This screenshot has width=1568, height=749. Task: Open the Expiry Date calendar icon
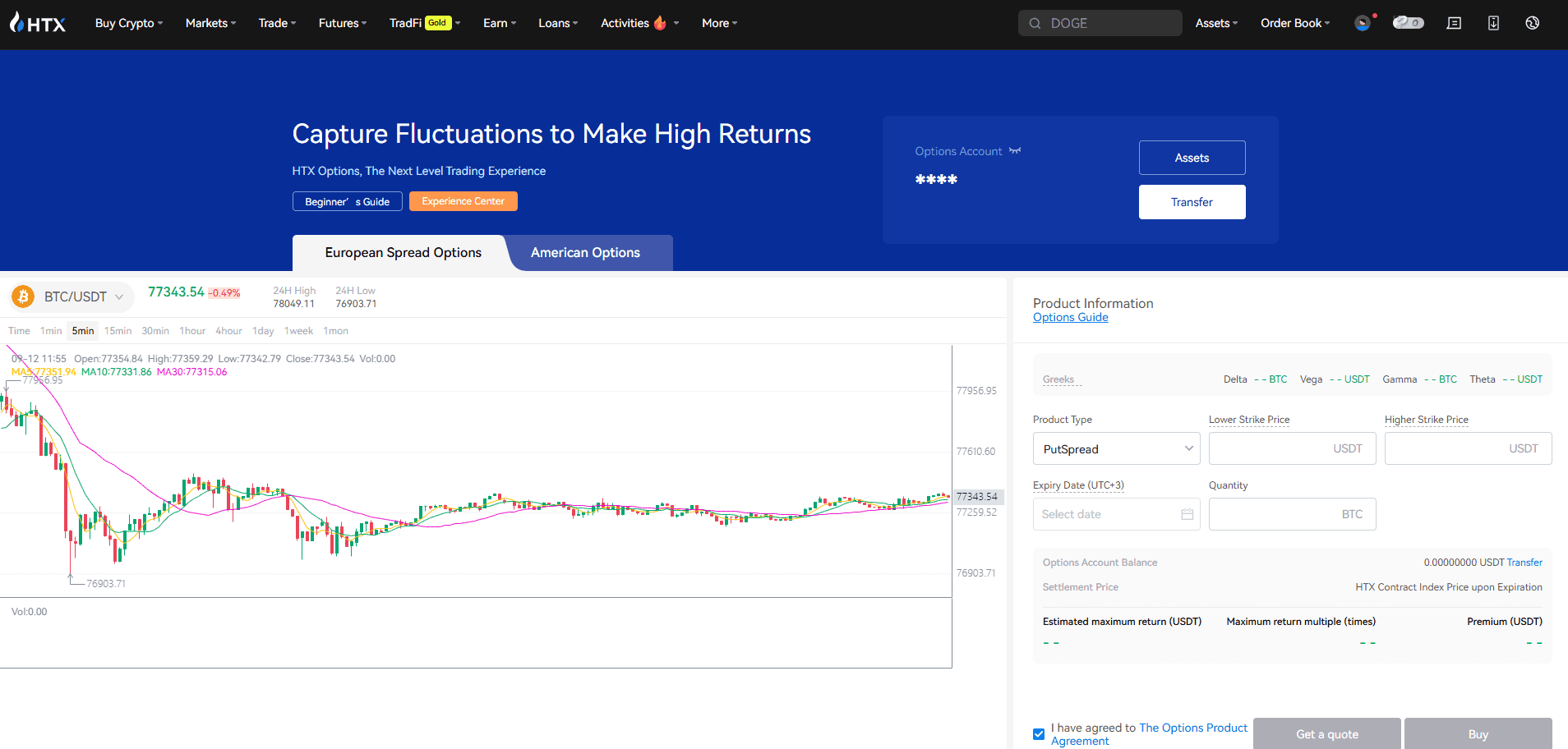1187,514
